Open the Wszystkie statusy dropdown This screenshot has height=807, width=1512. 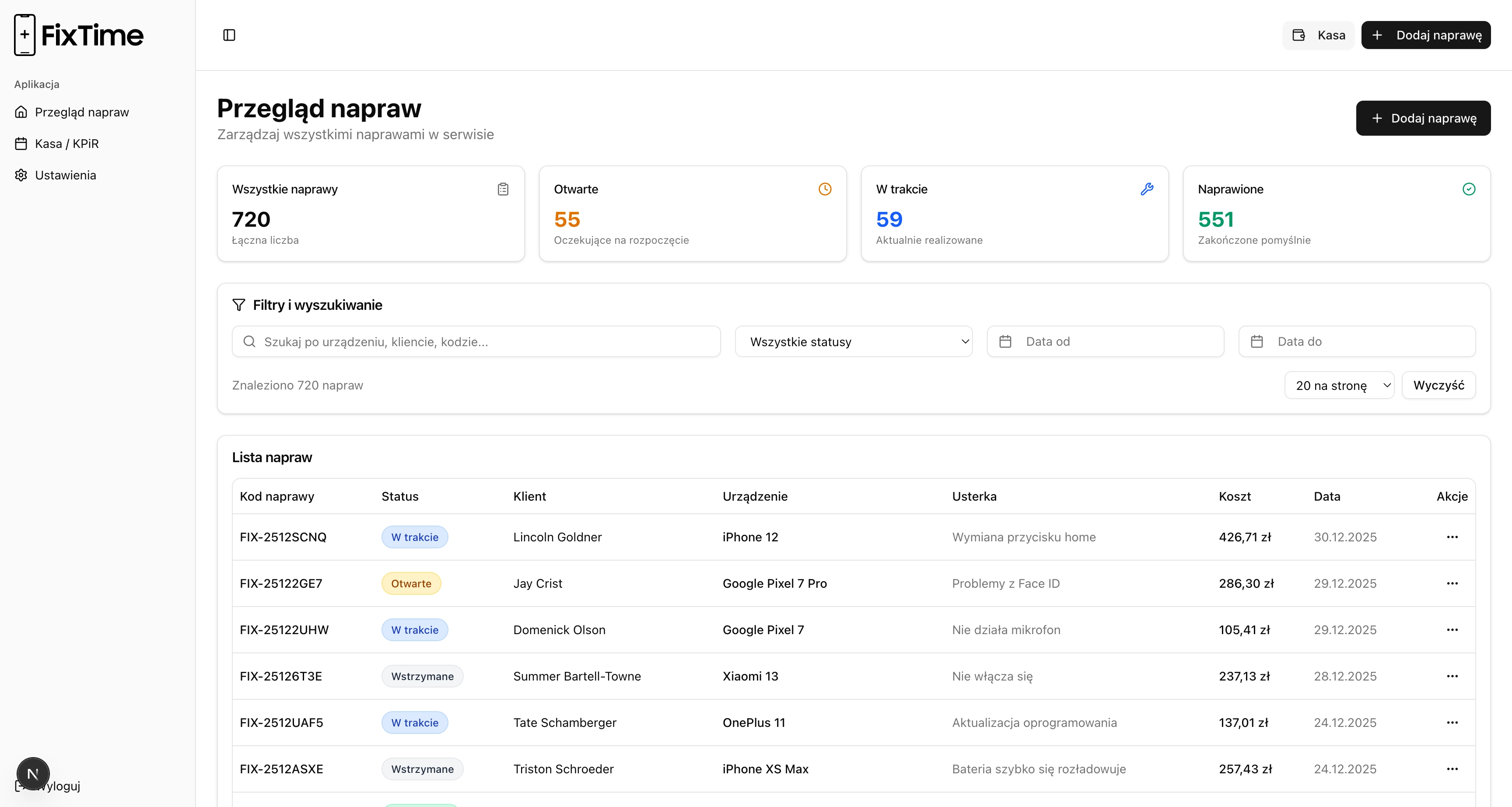854,342
